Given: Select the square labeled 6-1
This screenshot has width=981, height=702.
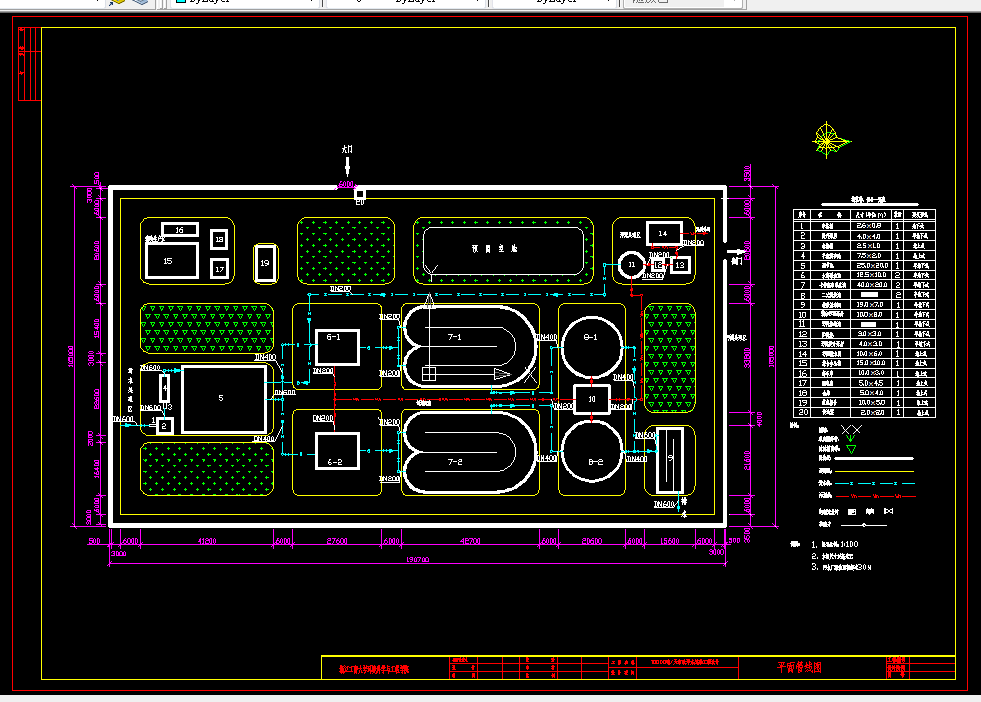Looking at the screenshot, I should 337,347.
